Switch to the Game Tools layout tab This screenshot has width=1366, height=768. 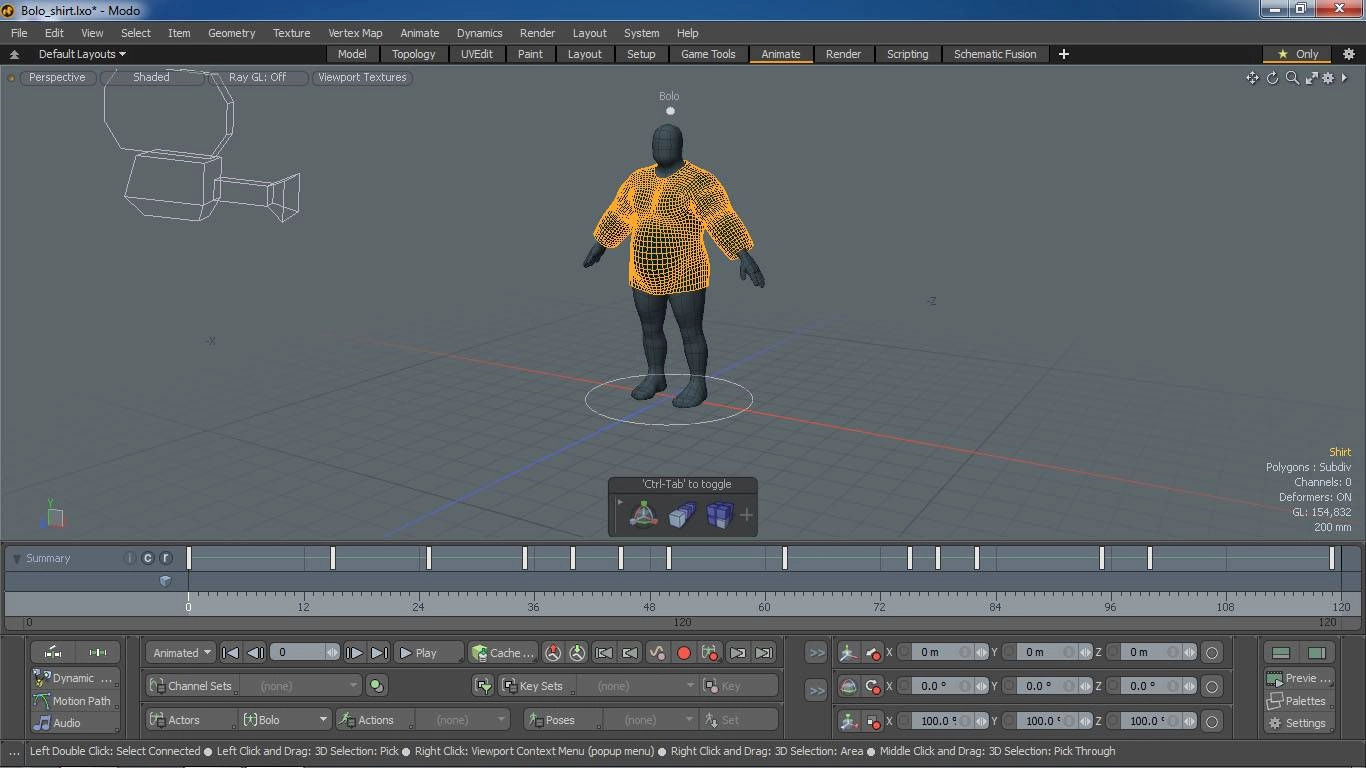pos(708,54)
